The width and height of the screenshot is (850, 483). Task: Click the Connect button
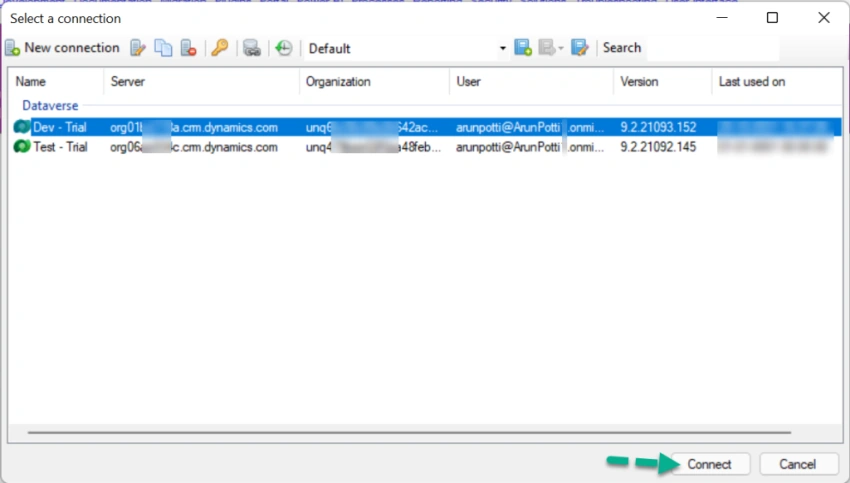click(710, 465)
